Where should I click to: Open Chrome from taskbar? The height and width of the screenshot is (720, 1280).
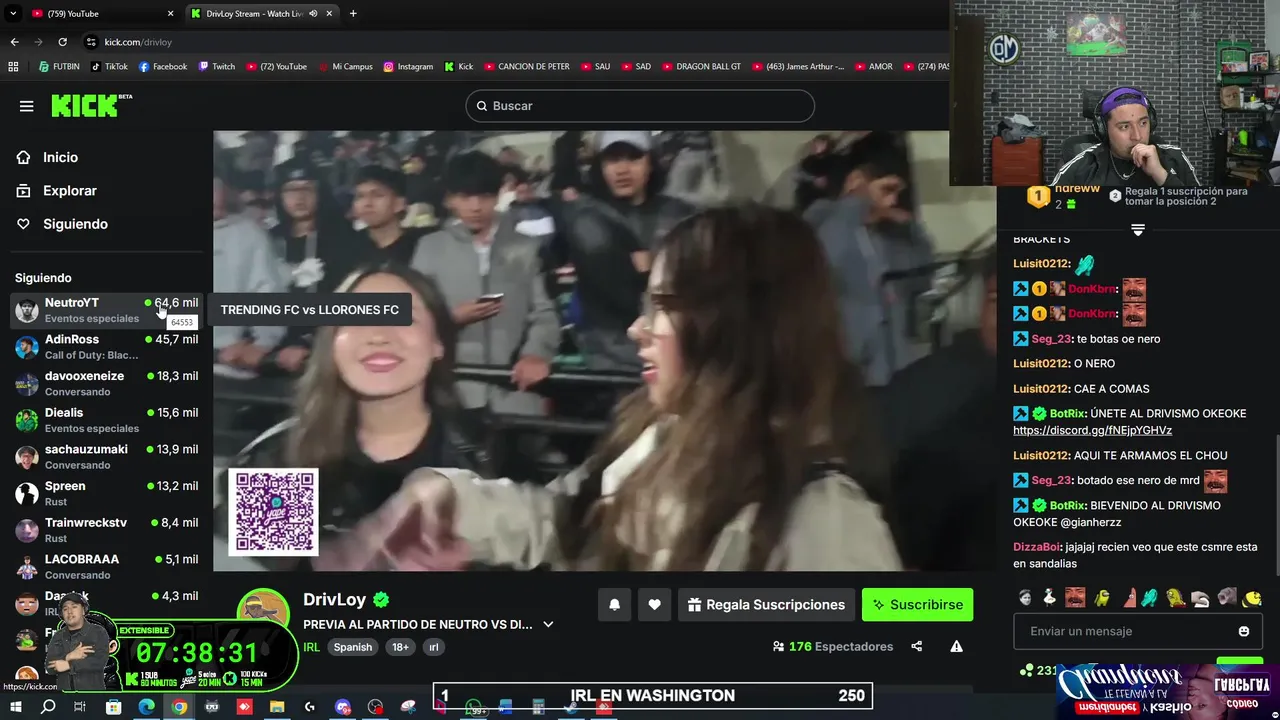pos(179,707)
